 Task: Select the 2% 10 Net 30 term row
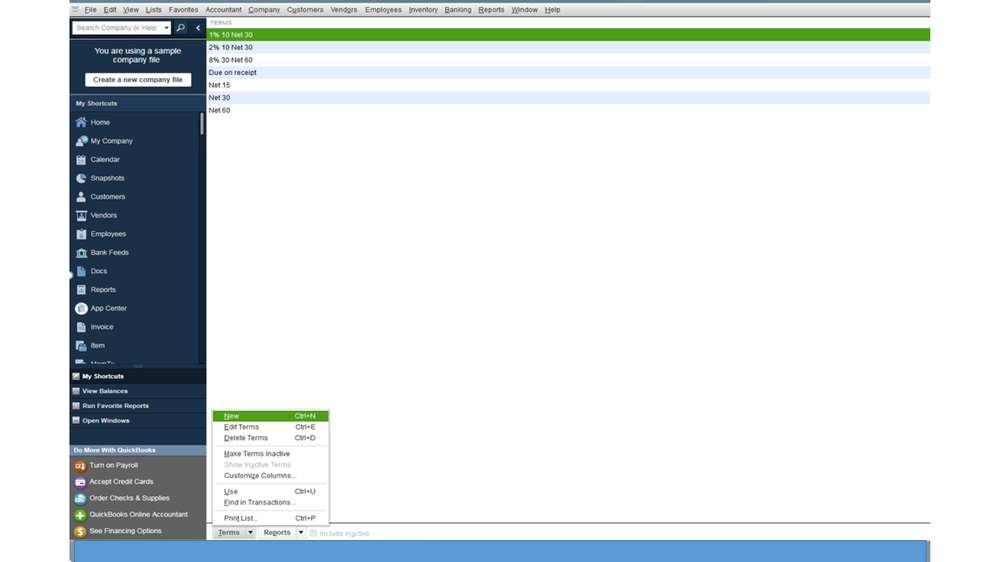pos(568,47)
